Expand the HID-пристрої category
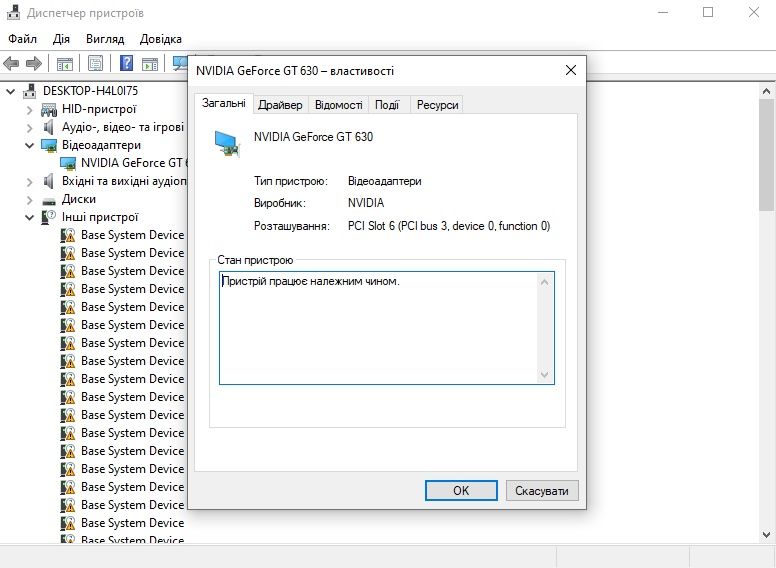 (x=30, y=110)
